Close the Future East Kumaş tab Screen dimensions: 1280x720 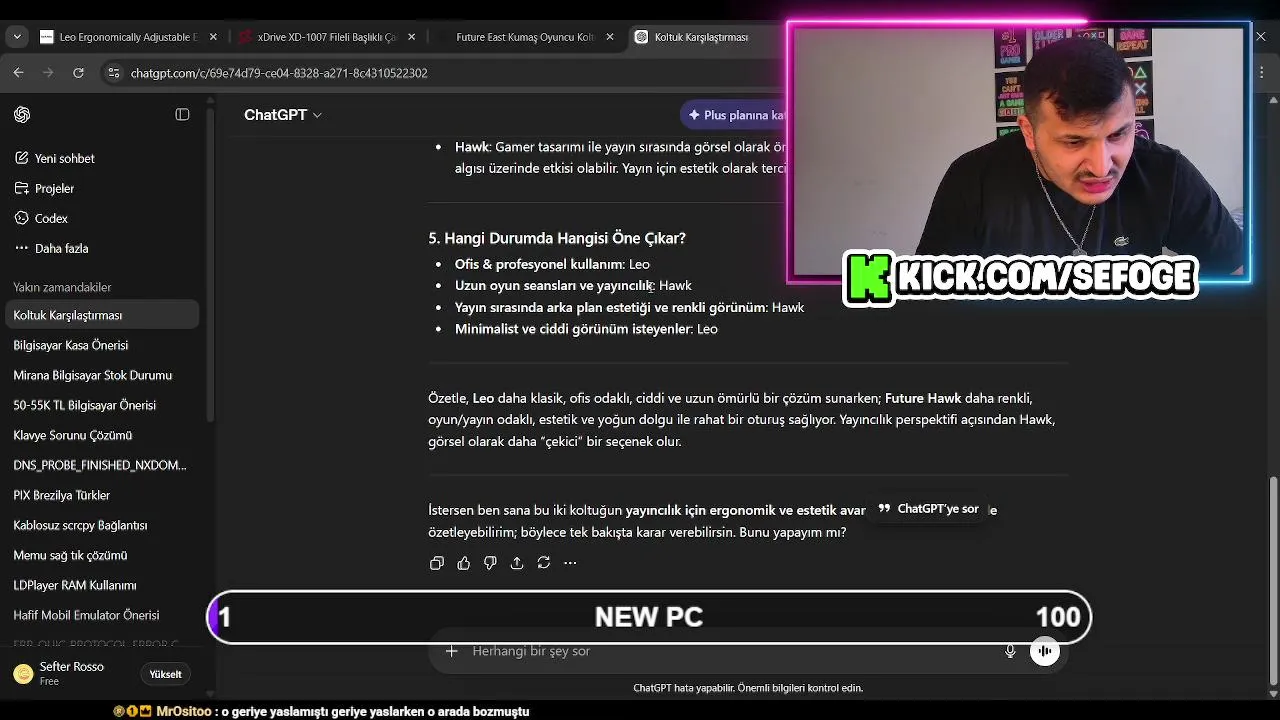[x=610, y=37]
